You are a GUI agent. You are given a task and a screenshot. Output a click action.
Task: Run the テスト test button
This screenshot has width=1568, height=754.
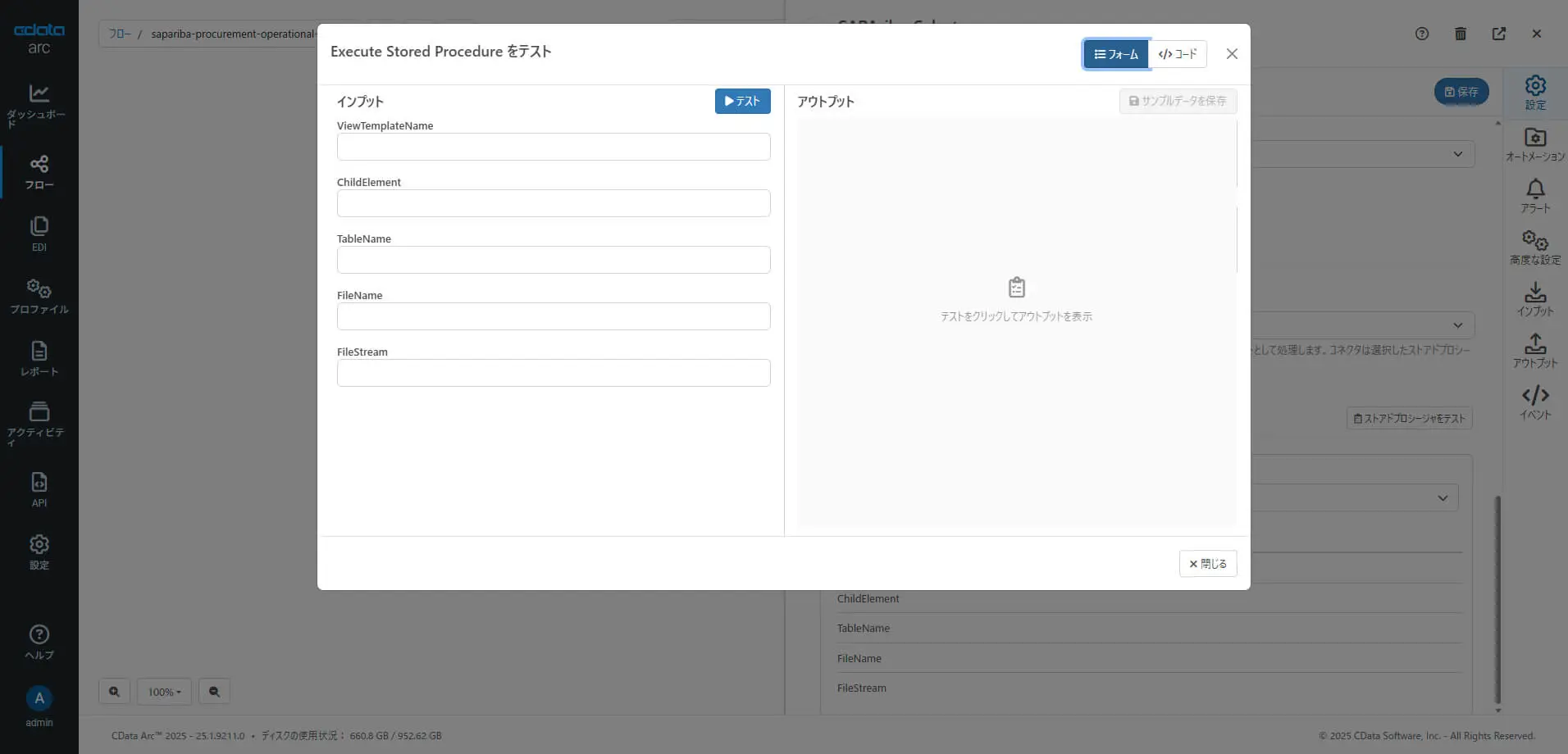(x=742, y=101)
